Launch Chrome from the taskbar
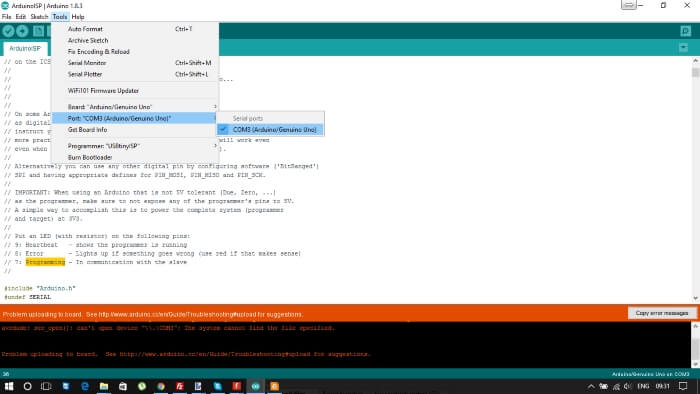Viewport: 700px width, 394px height. click(161, 386)
